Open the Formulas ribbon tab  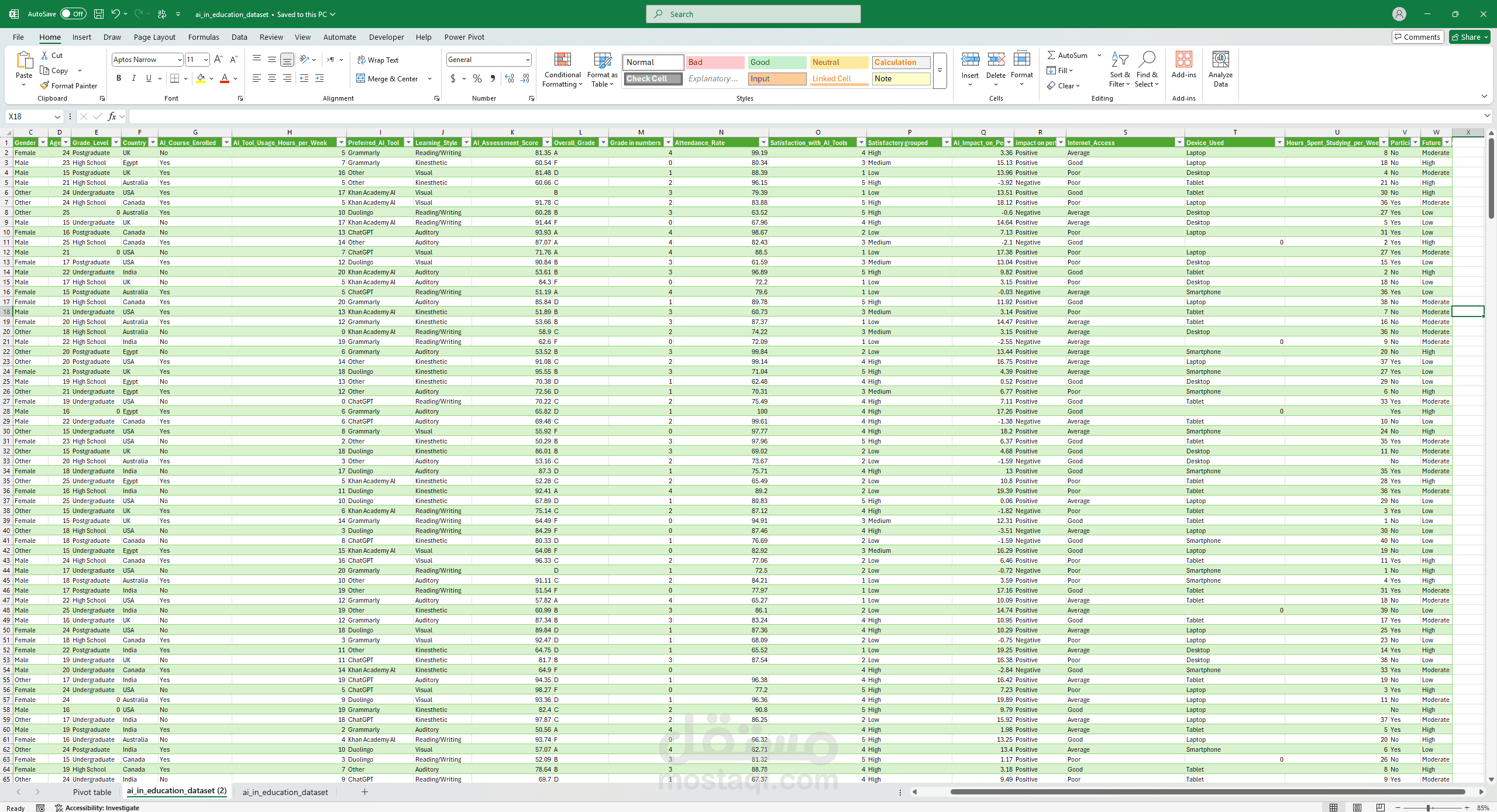pyautogui.click(x=203, y=37)
